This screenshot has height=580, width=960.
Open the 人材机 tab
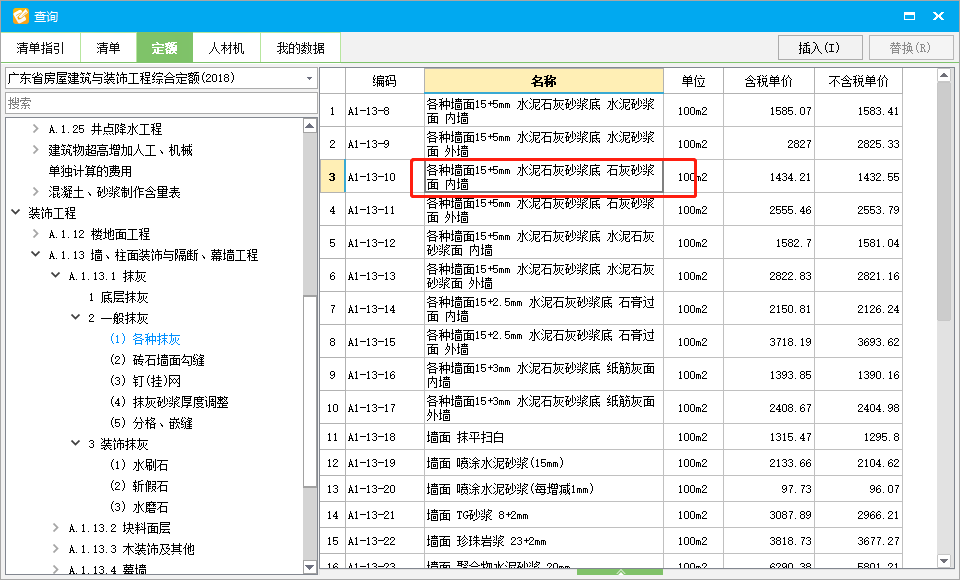coord(227,48)
